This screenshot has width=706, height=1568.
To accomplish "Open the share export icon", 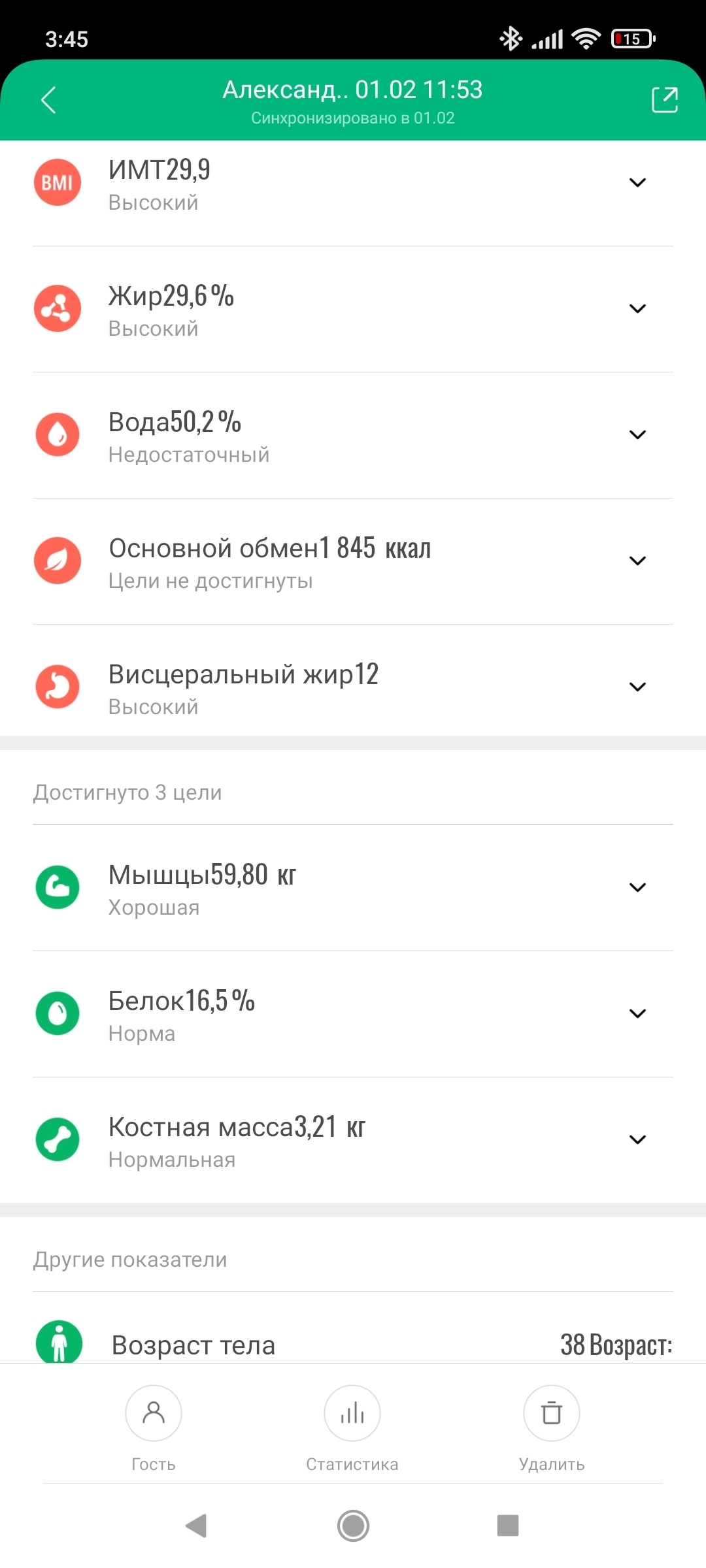I will coord(664,100).
